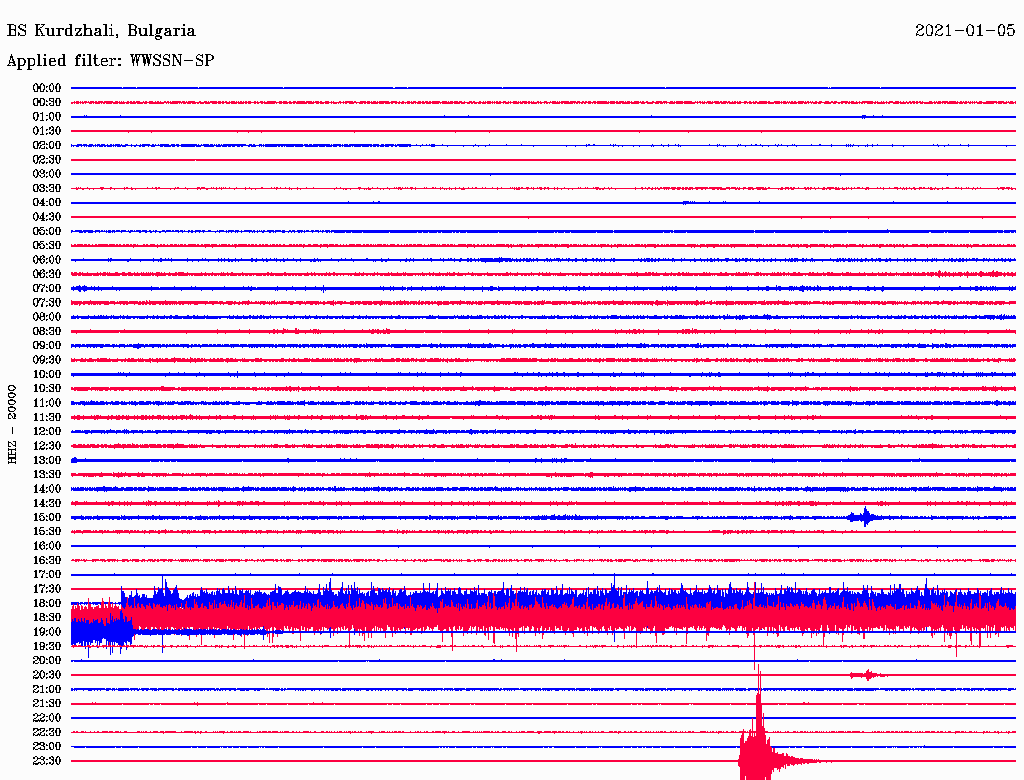
Task: Click the 23:00 time label
Action: [47, 746]
